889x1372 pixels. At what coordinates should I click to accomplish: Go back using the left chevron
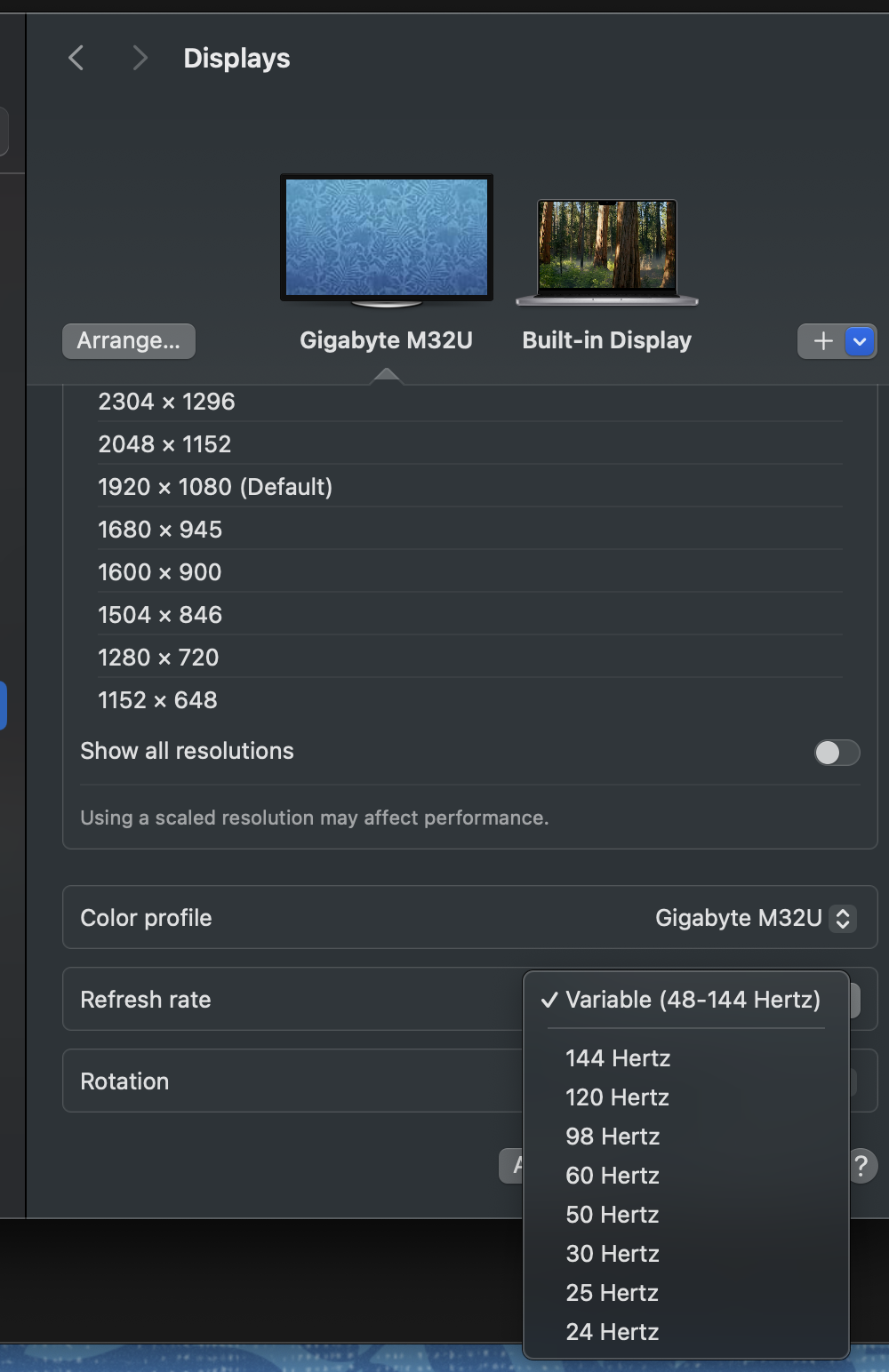click(x=76, y=59)
